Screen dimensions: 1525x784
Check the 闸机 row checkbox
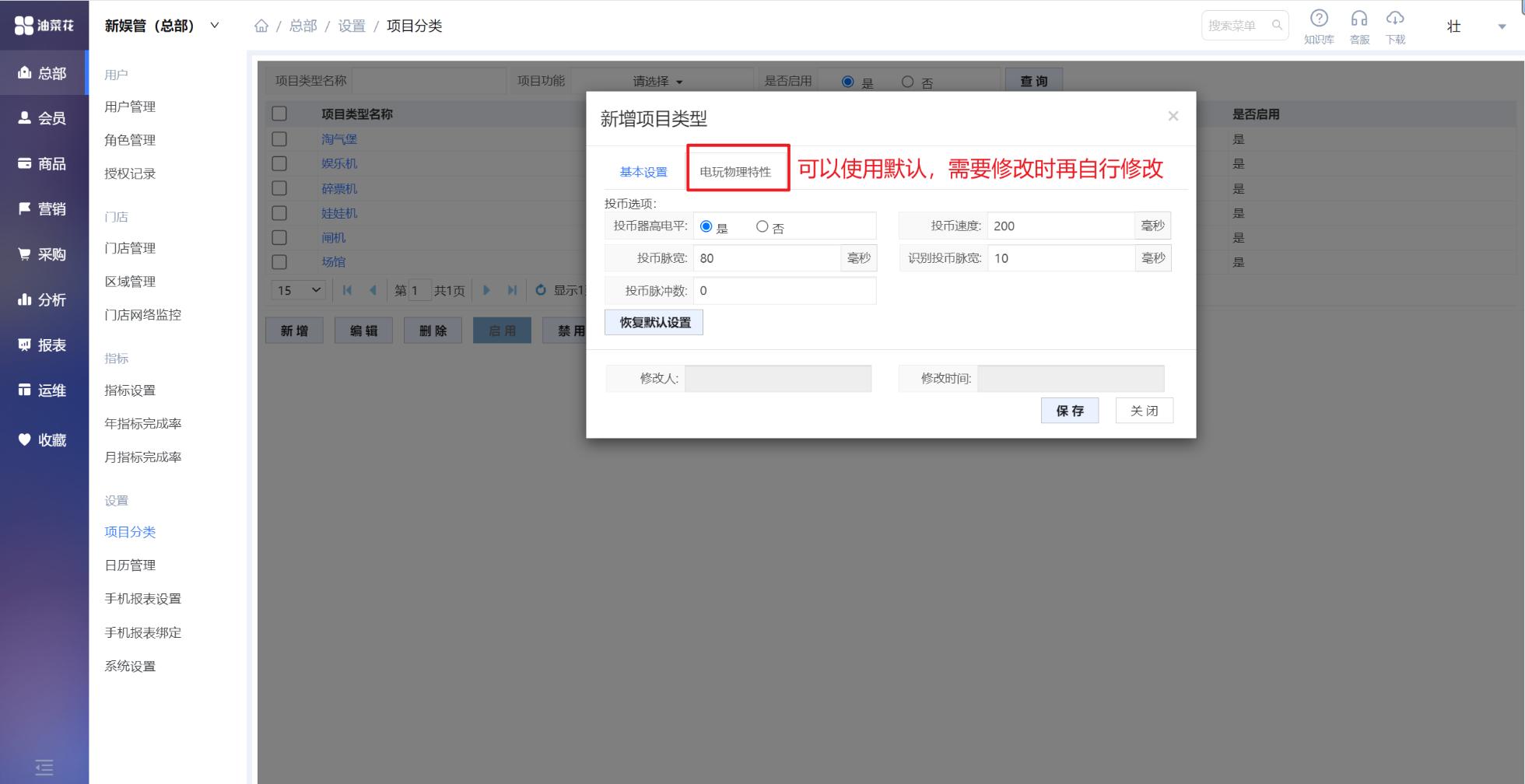(279, 237)
